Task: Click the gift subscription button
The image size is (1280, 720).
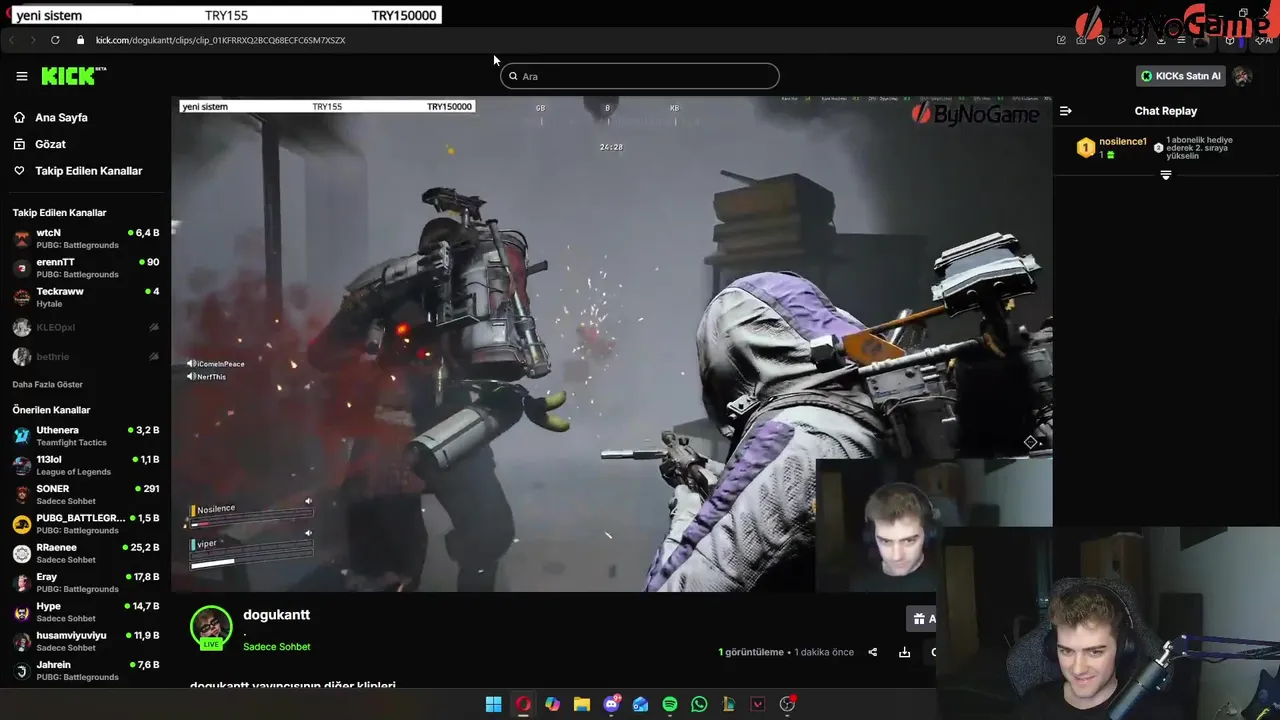Action: point(921,619)
